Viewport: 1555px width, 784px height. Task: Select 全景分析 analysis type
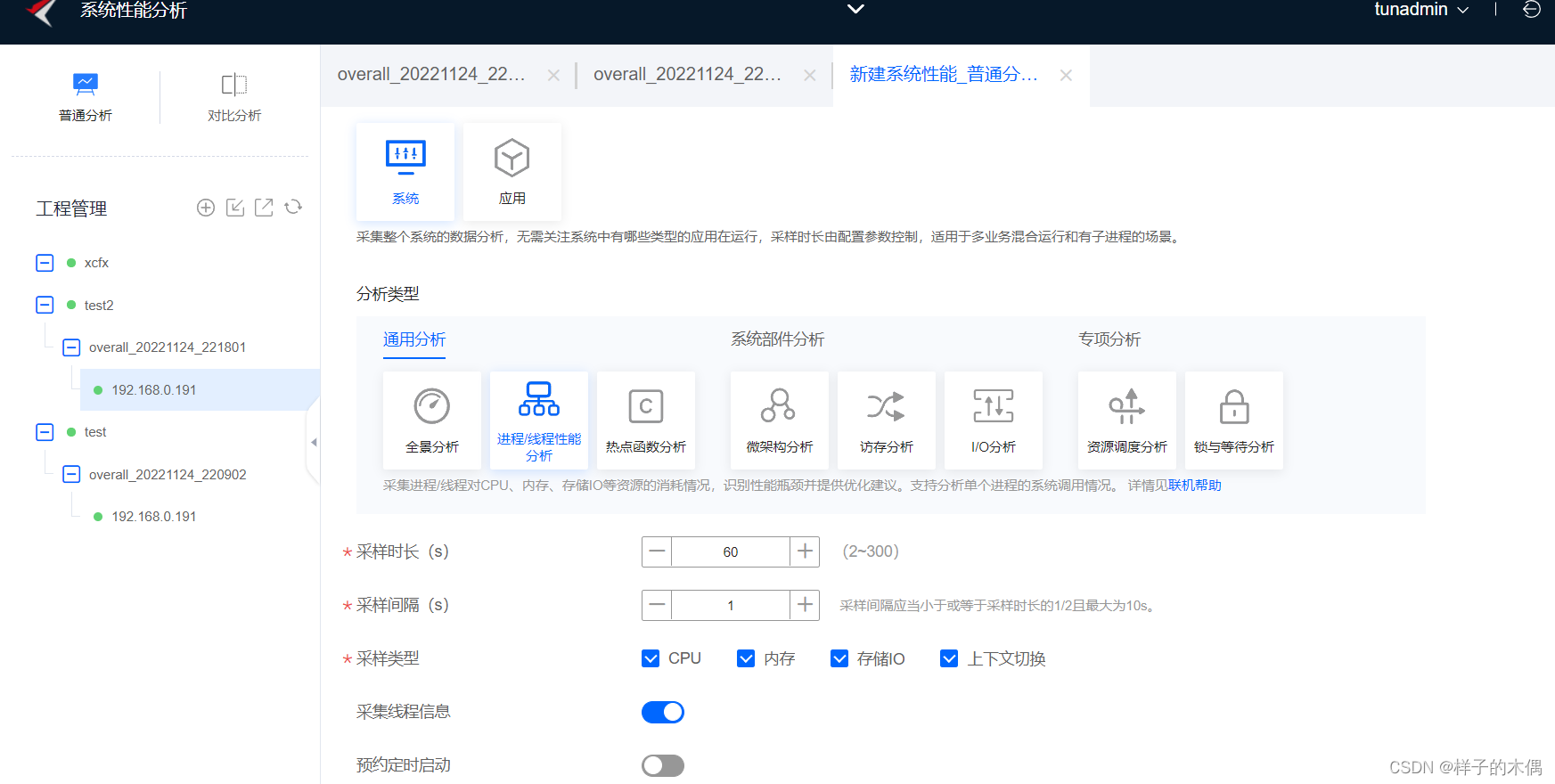tap(432, 421)
